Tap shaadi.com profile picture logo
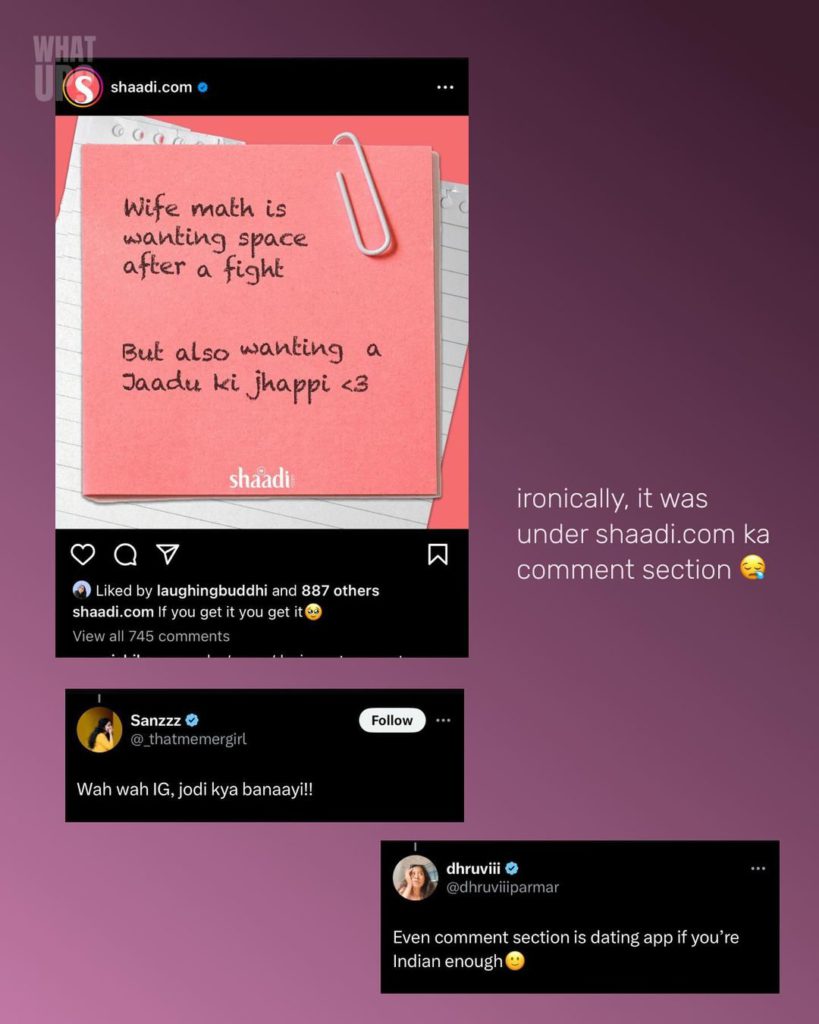819x1024 pixels. pos(82,87)
